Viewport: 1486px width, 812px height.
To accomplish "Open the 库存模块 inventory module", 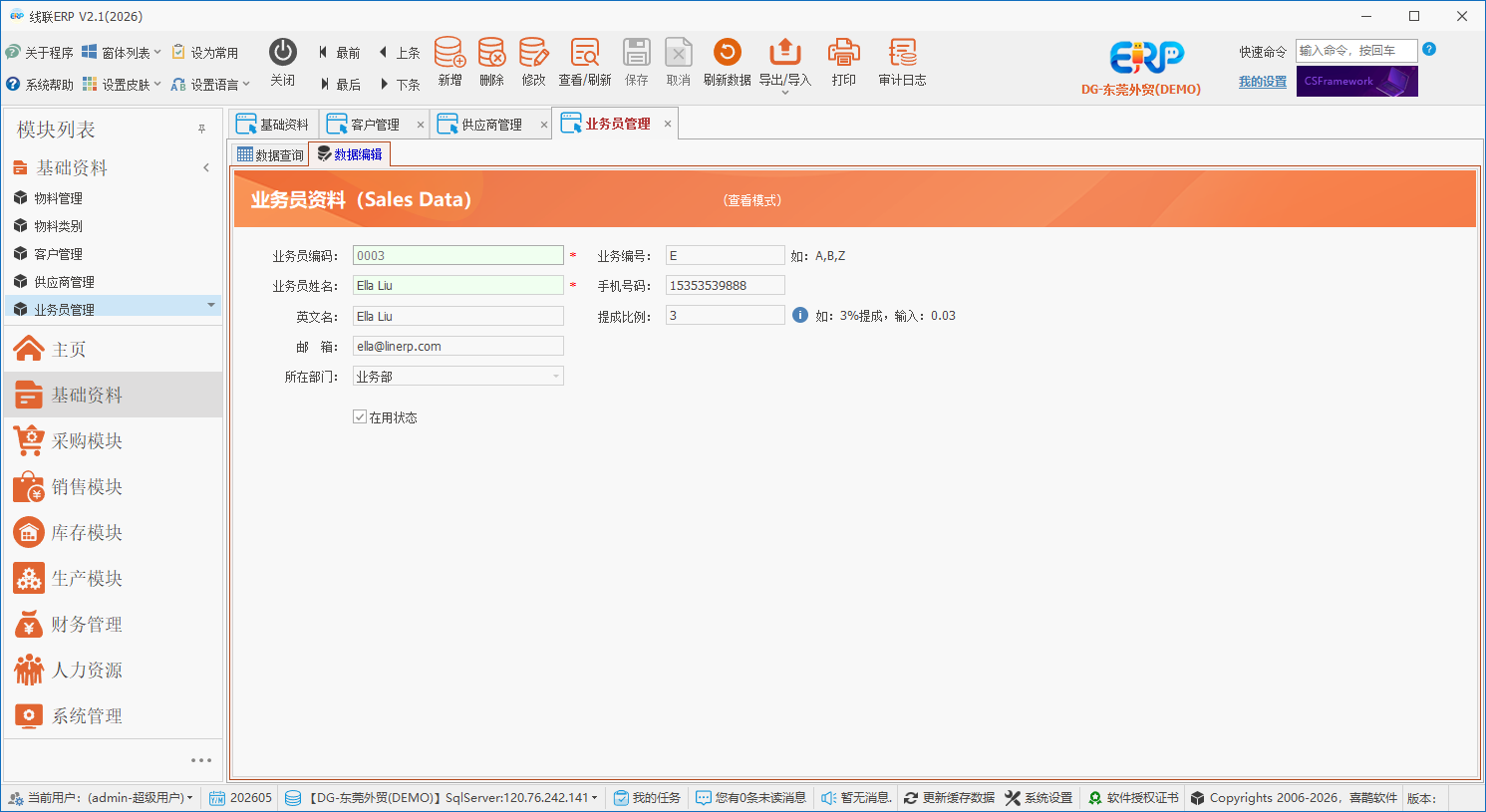I will [113, 532].
